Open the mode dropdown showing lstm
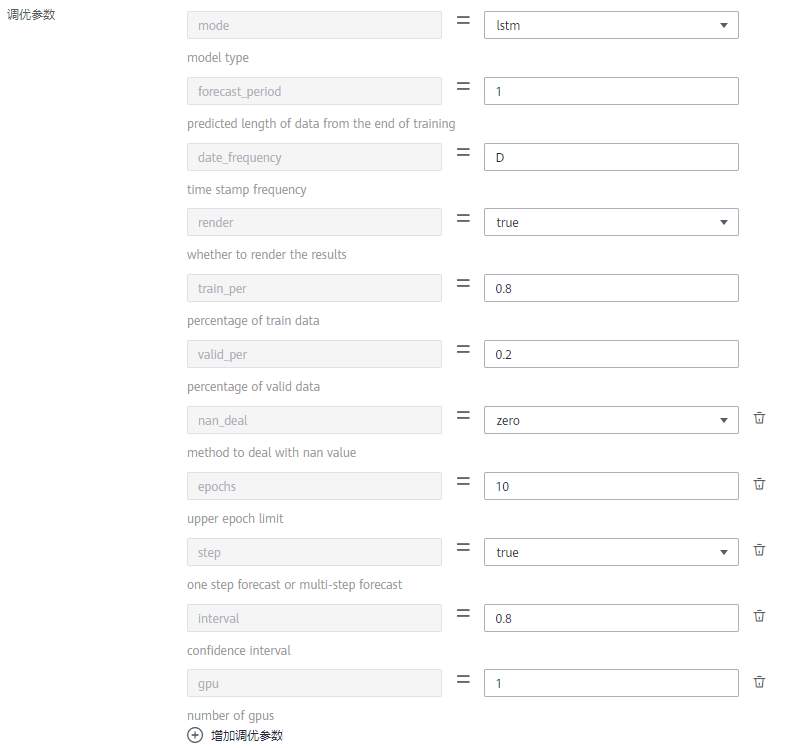This screenshot has width=788, height=748. 610,25
